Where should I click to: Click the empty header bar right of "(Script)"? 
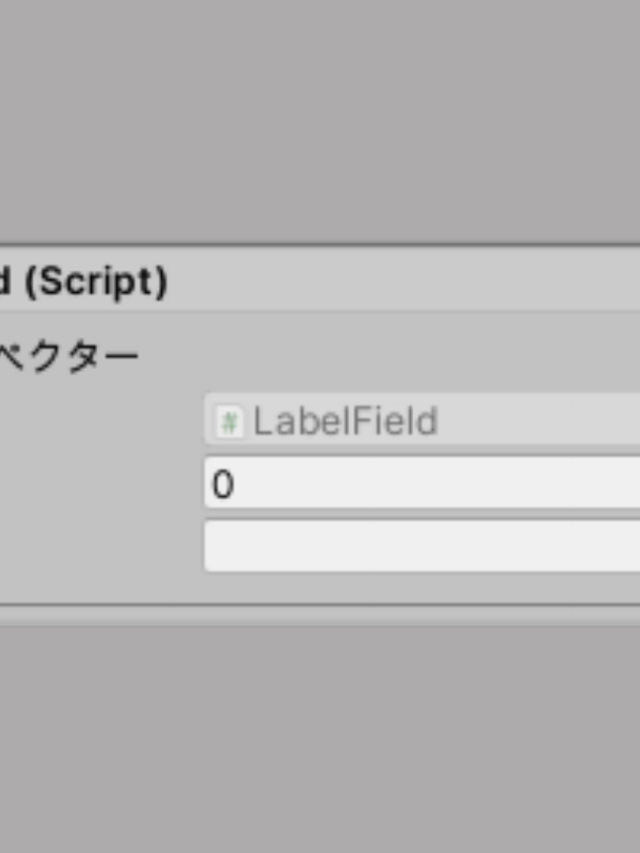pos(404,281)
